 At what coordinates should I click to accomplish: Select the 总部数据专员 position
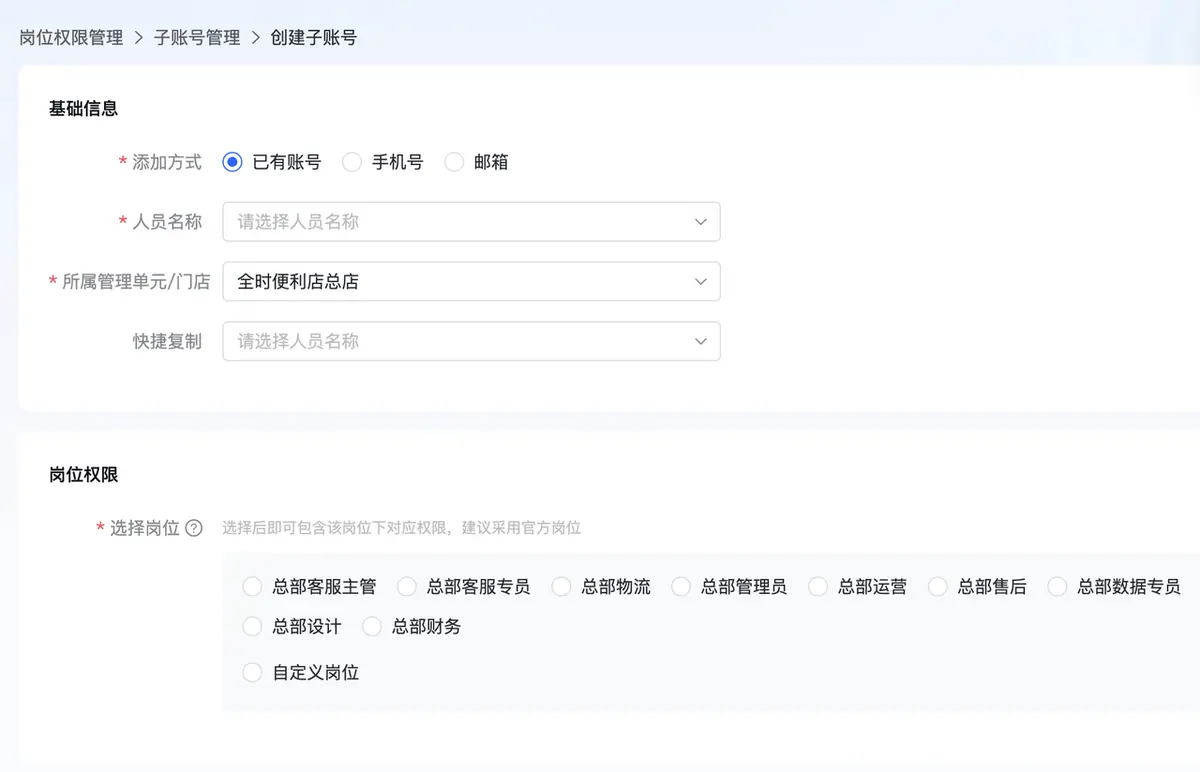pos(1057,587)
